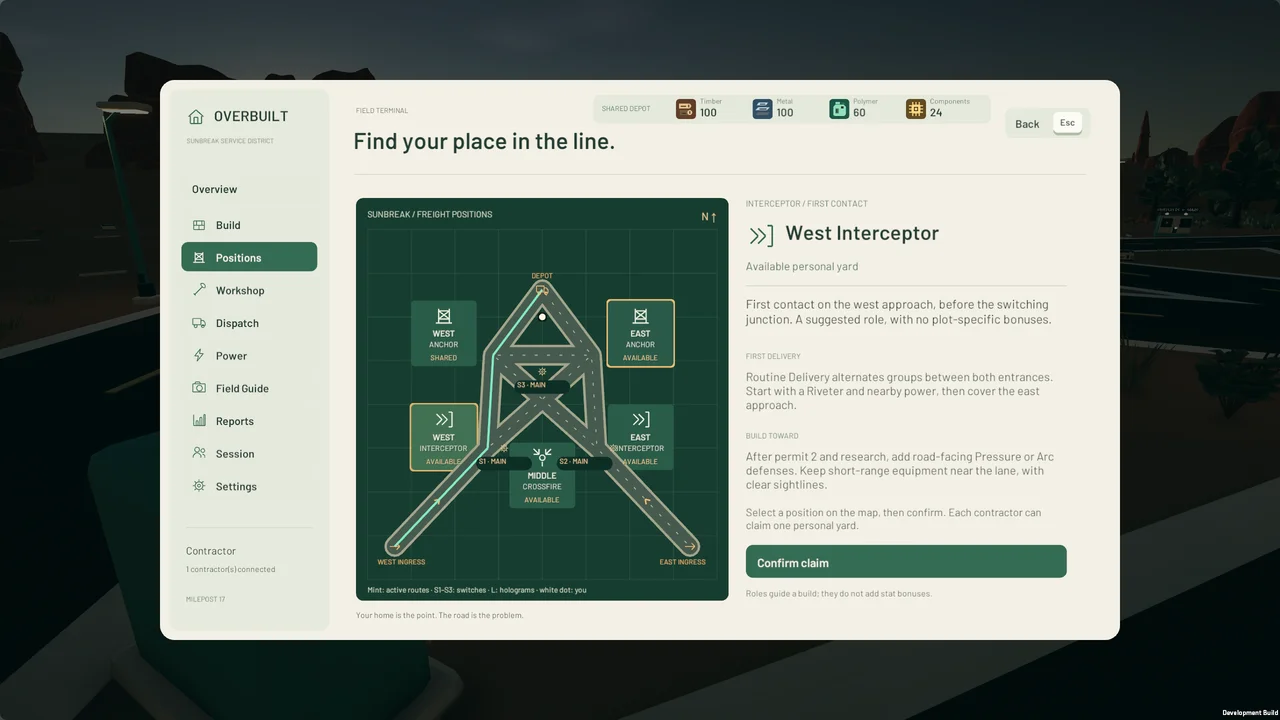Click the north compass indicator
The height and width of the screenshot is (720, 1280).
709,217
